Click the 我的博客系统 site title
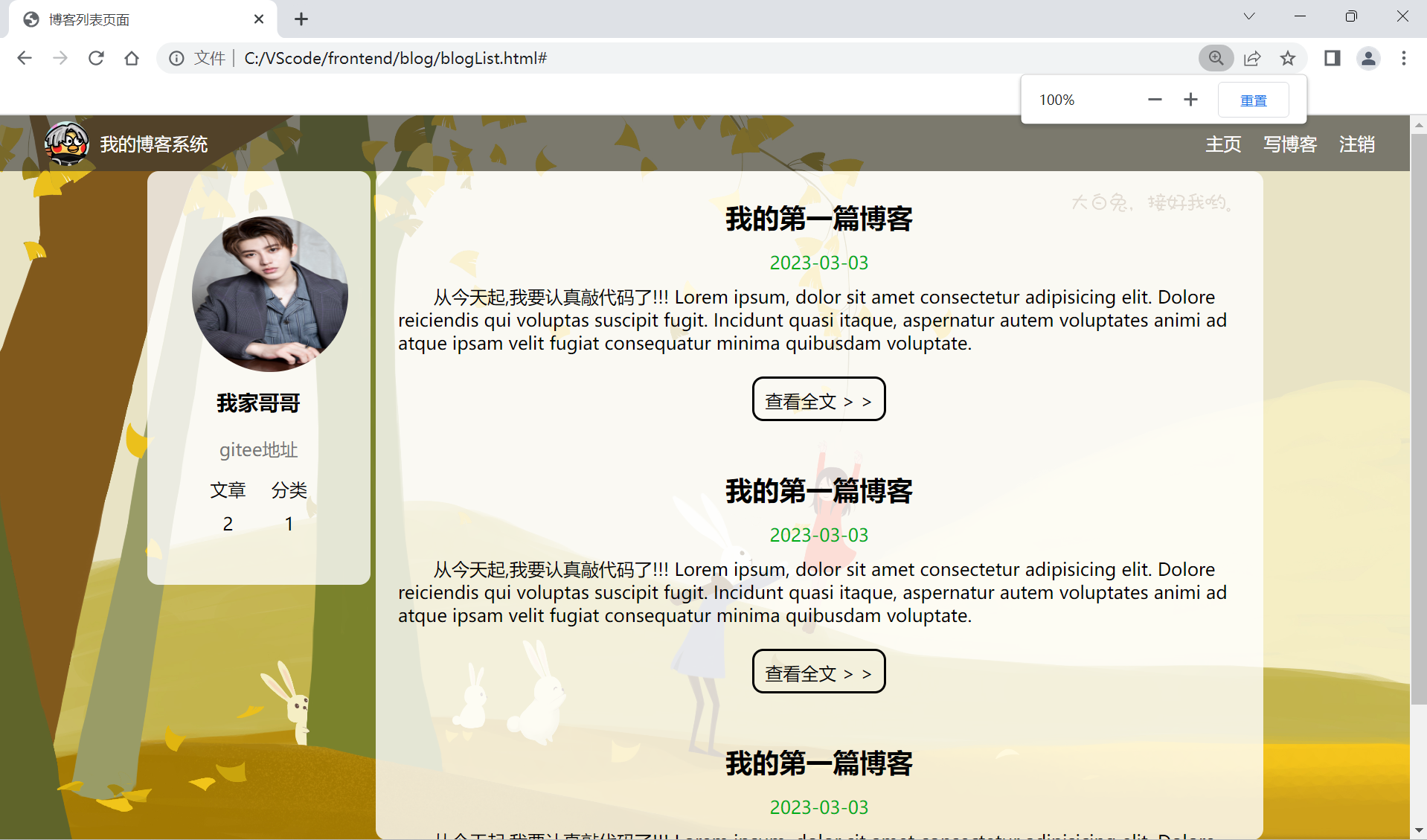This screenshot has width=1427, height=840. [154, 144]
